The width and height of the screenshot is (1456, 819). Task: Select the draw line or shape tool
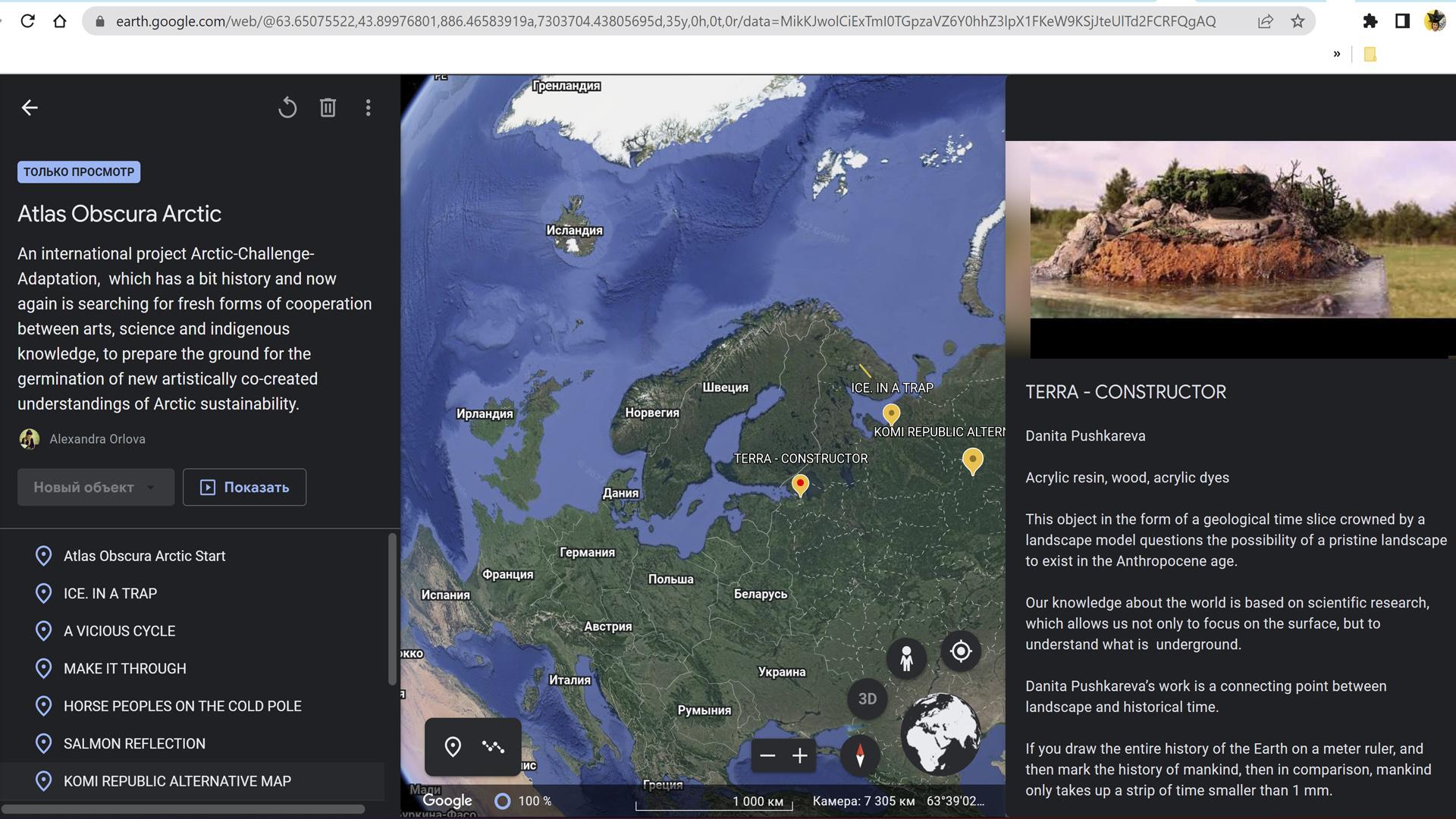tap(493, 747)
